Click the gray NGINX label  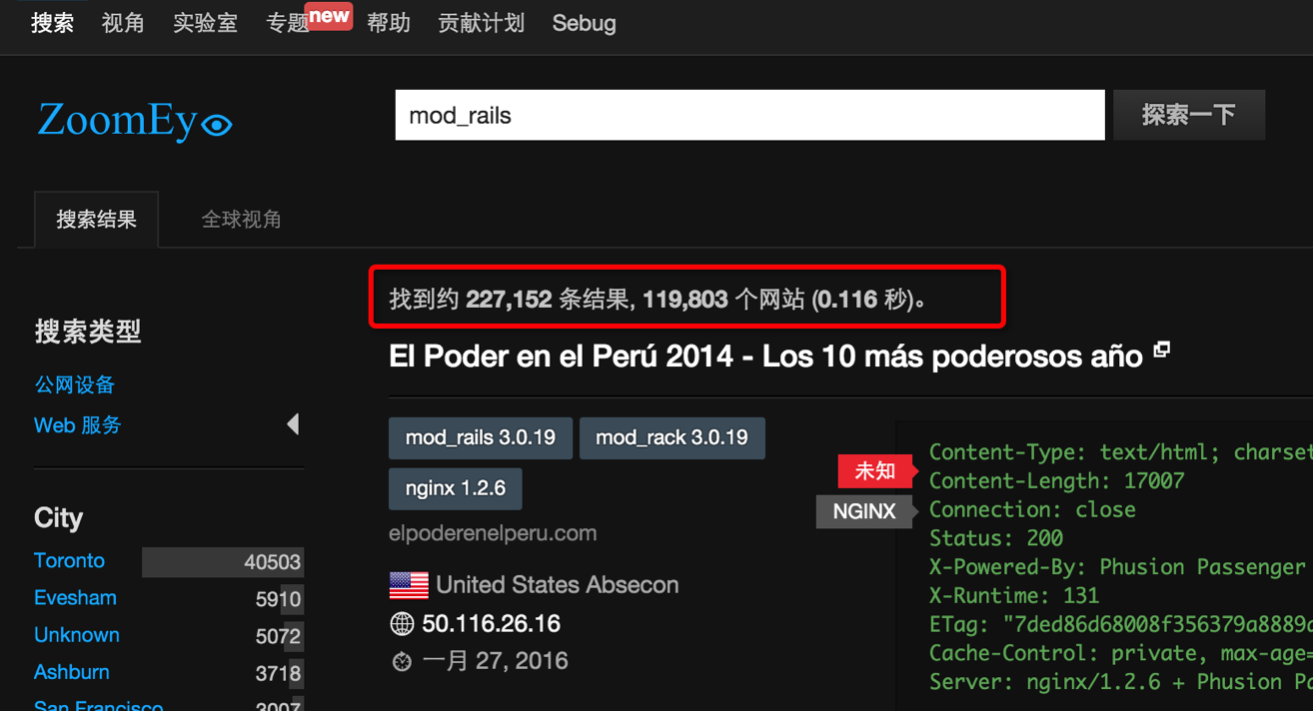863,511
